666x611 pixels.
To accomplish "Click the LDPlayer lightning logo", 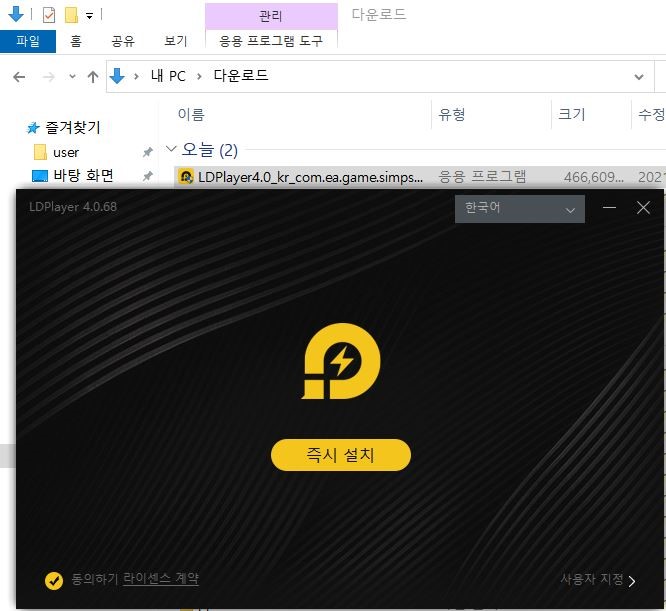I will coord(341,361).
